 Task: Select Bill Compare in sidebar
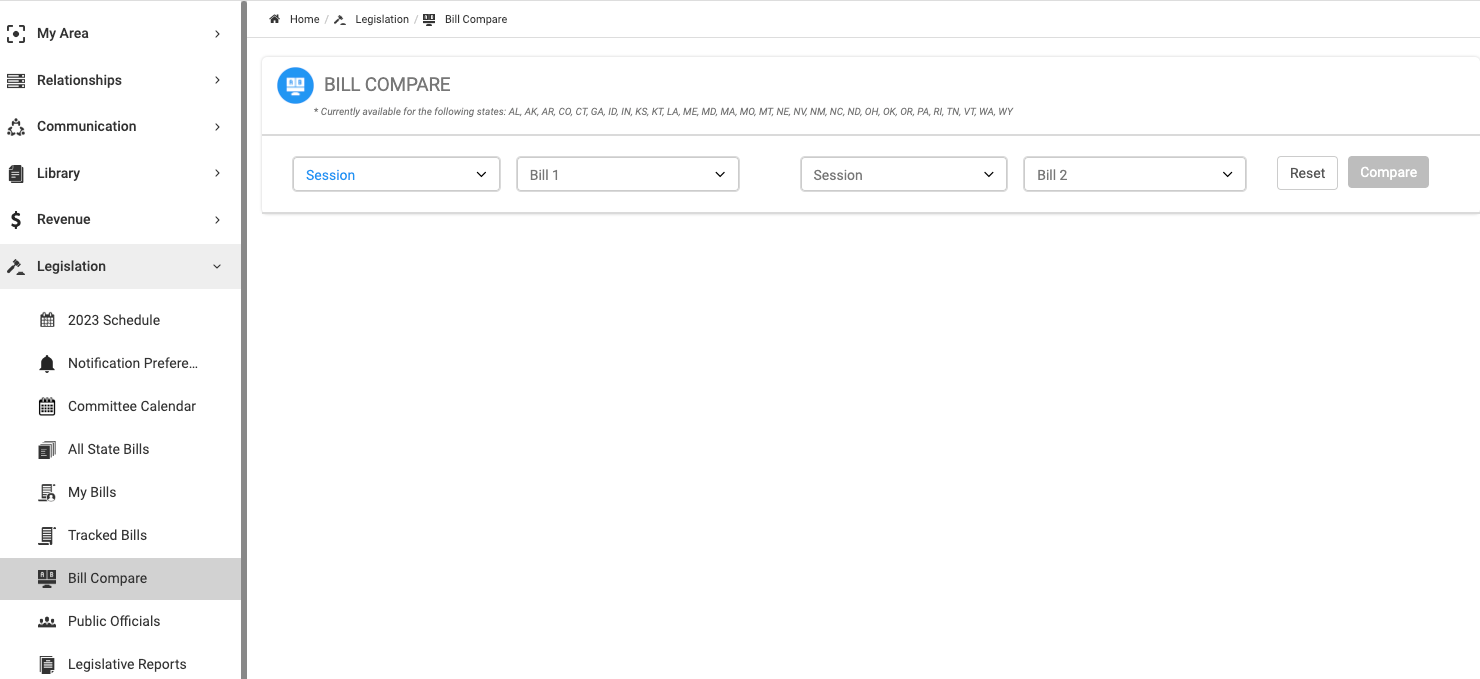tap(120, 578)
